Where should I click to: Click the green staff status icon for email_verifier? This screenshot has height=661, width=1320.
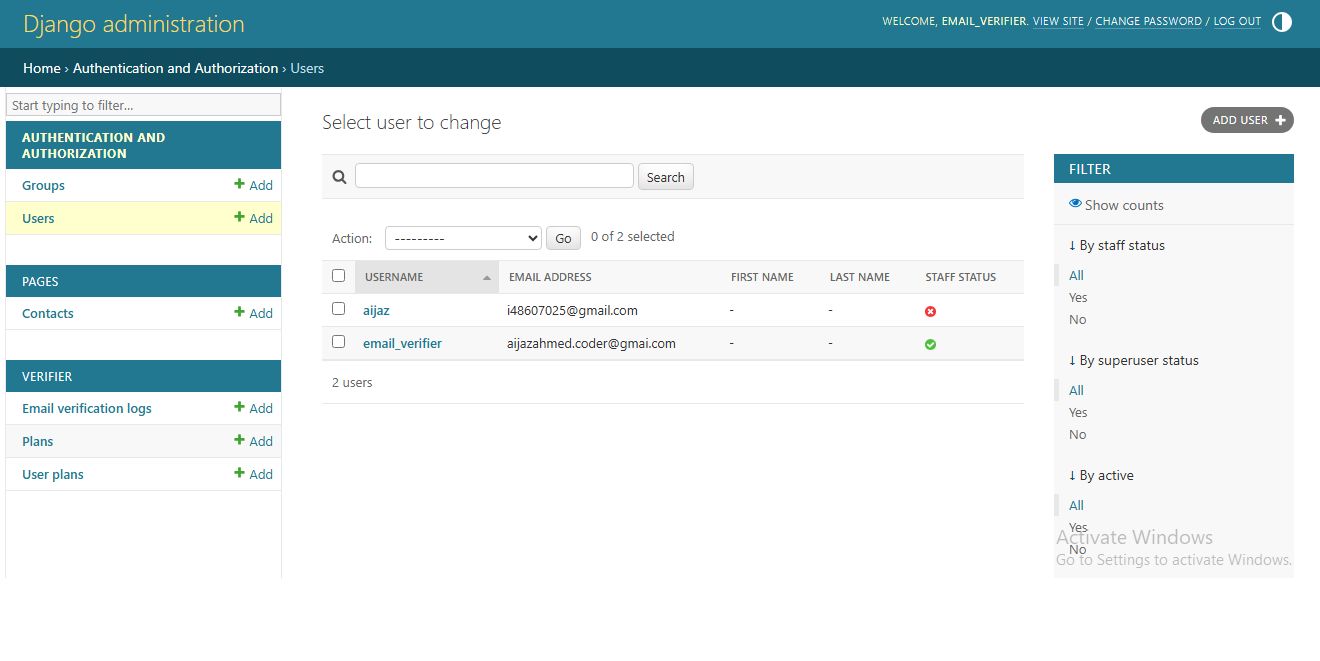[x=930, y=344]
